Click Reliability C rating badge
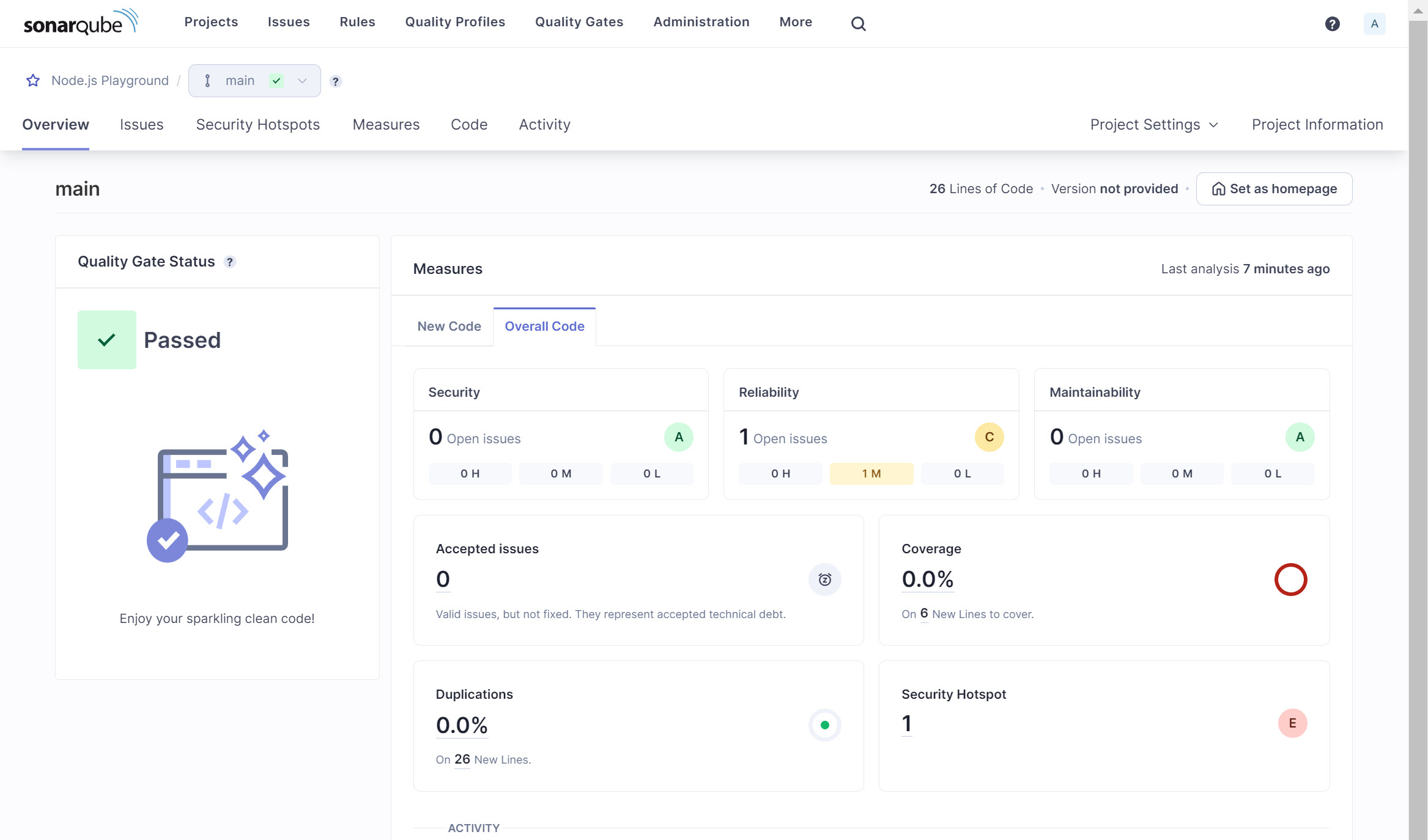The height and width of the screenshot is (840, 1428). point(989,437)
